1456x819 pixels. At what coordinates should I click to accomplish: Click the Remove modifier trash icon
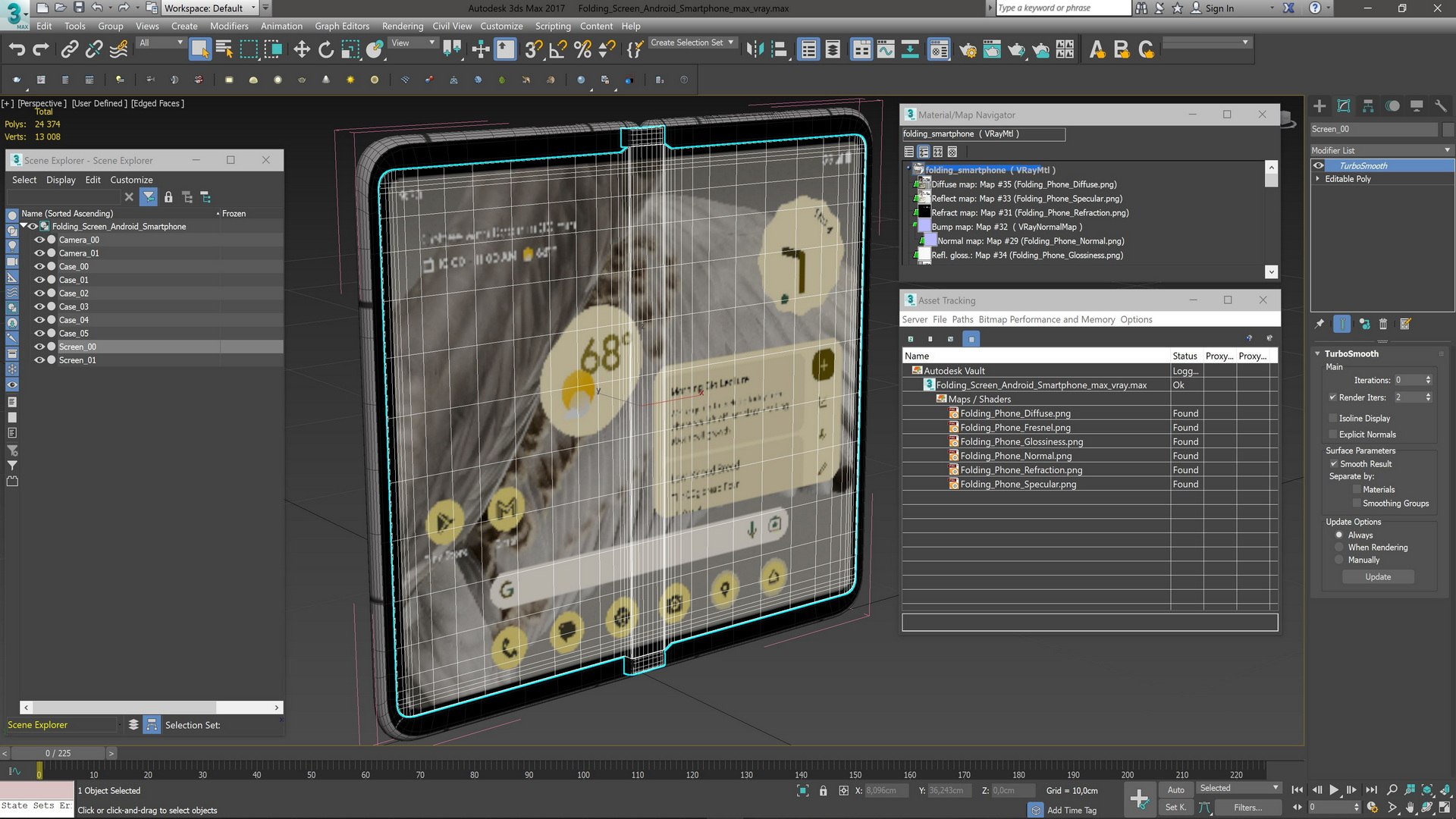click(1383, 324)
